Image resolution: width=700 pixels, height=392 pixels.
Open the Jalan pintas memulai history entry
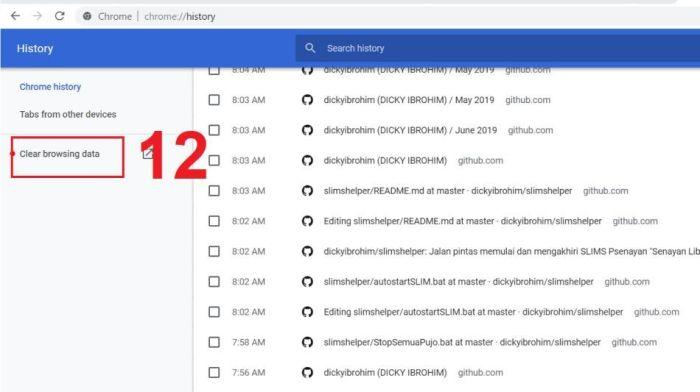pos(512,251)
